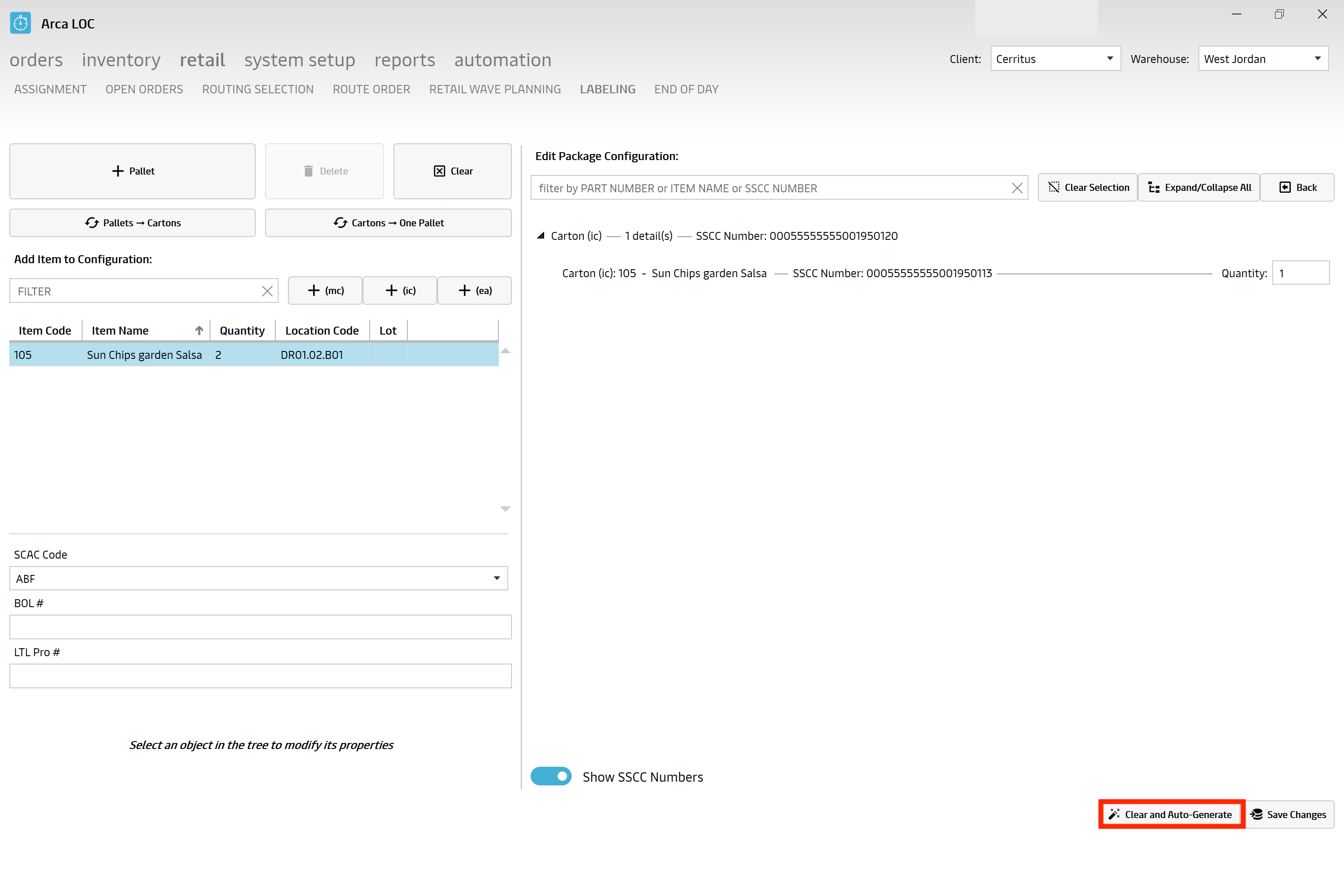Click Clear and Auto-Generate wand button
This screenshot has height=896, width=1344.
[x=1171, y=814]
